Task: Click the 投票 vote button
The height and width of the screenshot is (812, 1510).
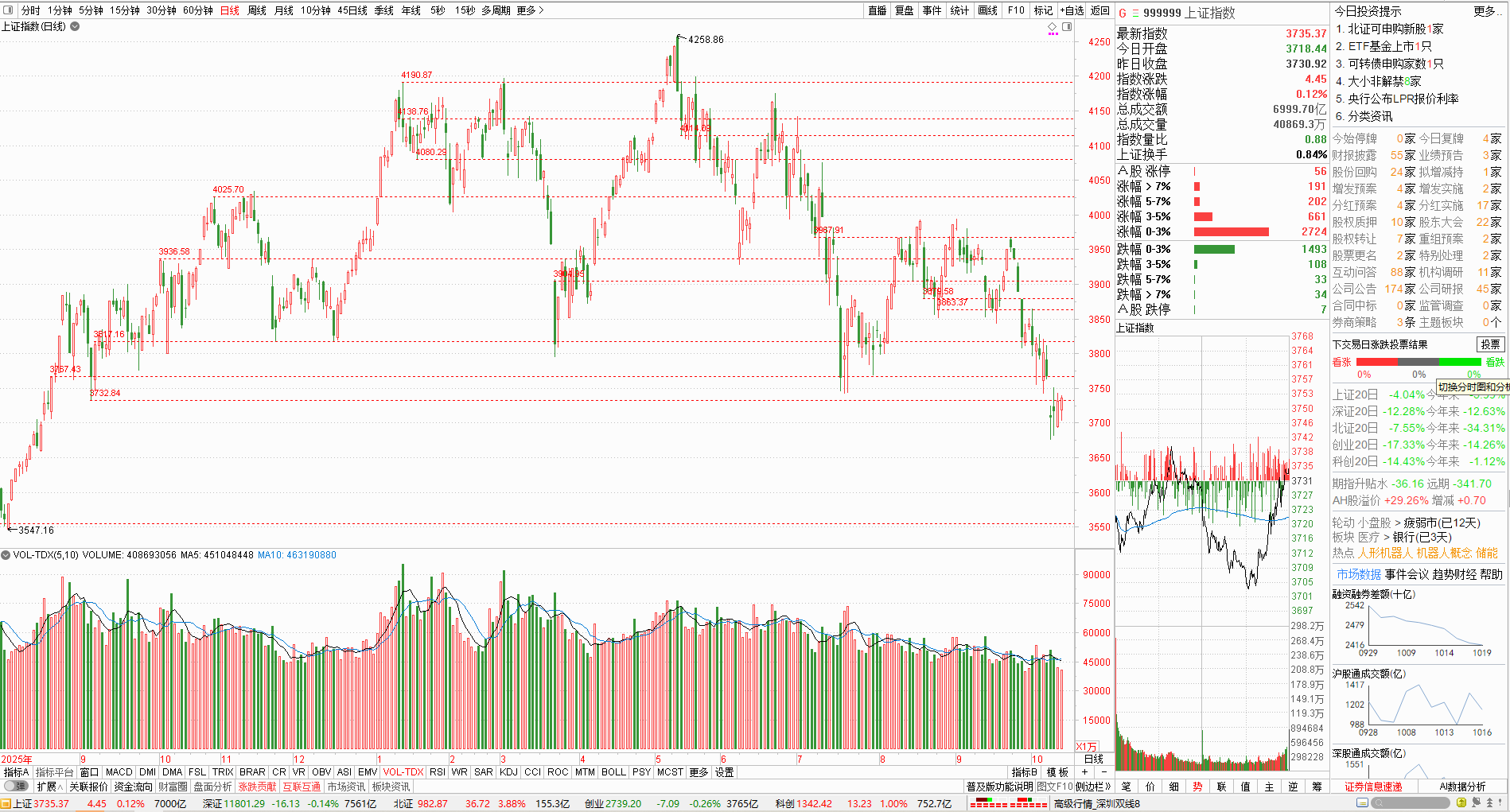Action: (x=1490, y=344)
